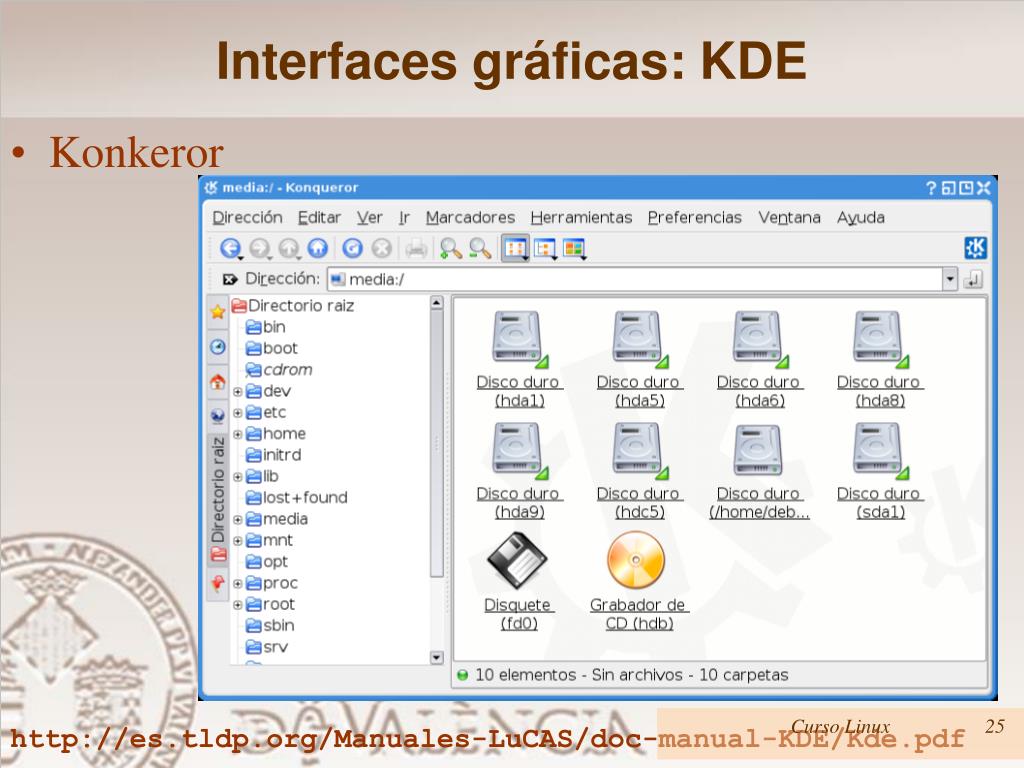Click the Forward navigation arrow
The height and width of the screenshot is (768, 1024).
point(260,248)
